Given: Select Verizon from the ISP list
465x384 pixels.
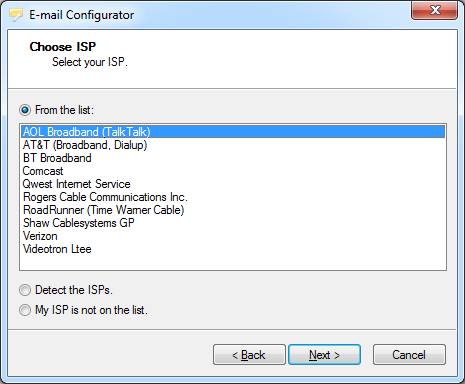Looking at the screenshot, I should tap(233, 236).
